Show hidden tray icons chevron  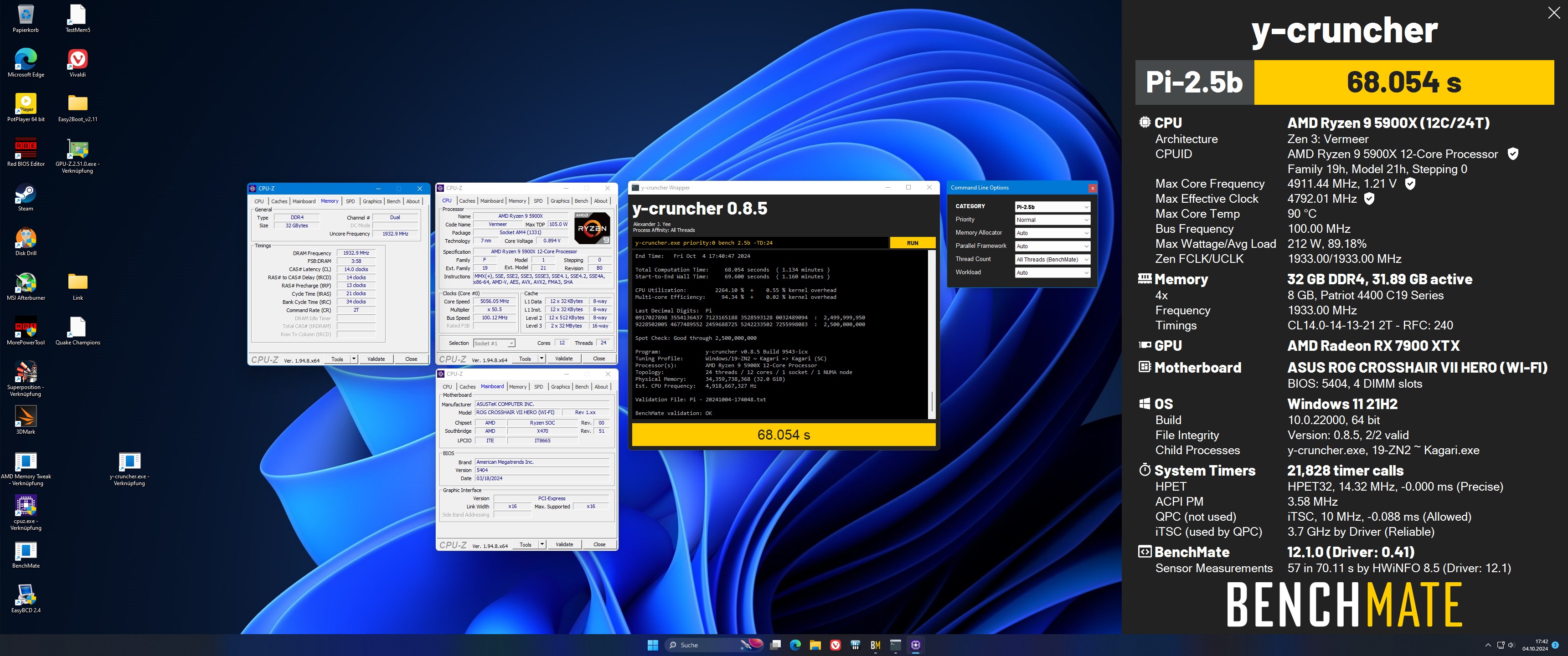point(1488,645)
